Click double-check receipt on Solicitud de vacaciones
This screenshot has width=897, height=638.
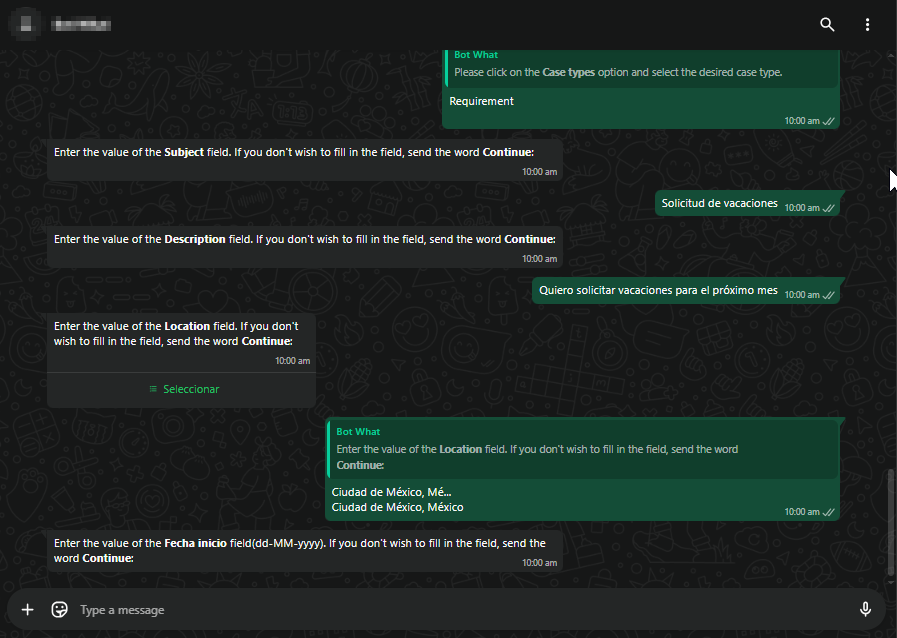pyautogui.click(x=828, y=208)
